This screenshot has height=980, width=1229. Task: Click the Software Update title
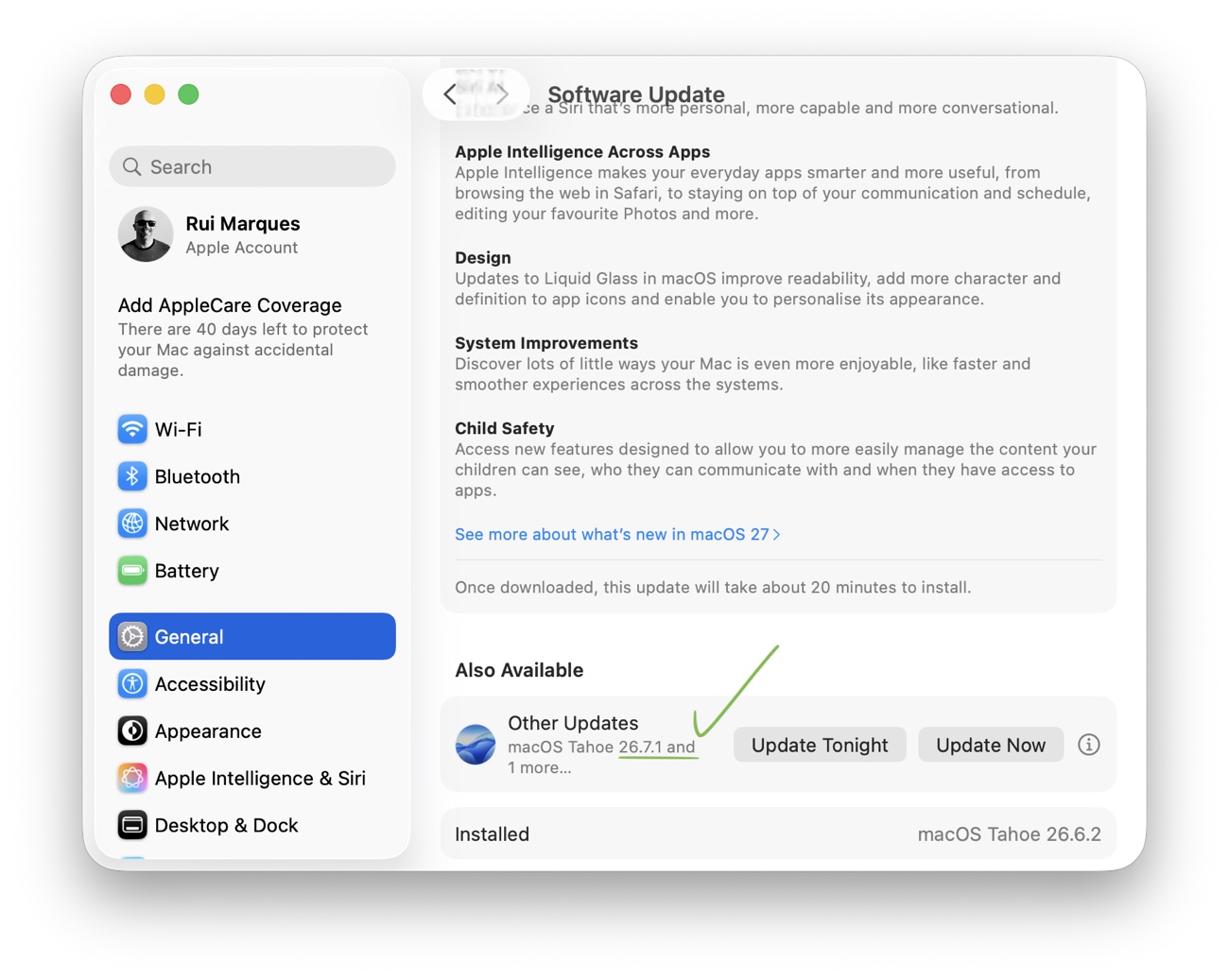(x=636, y=94)
